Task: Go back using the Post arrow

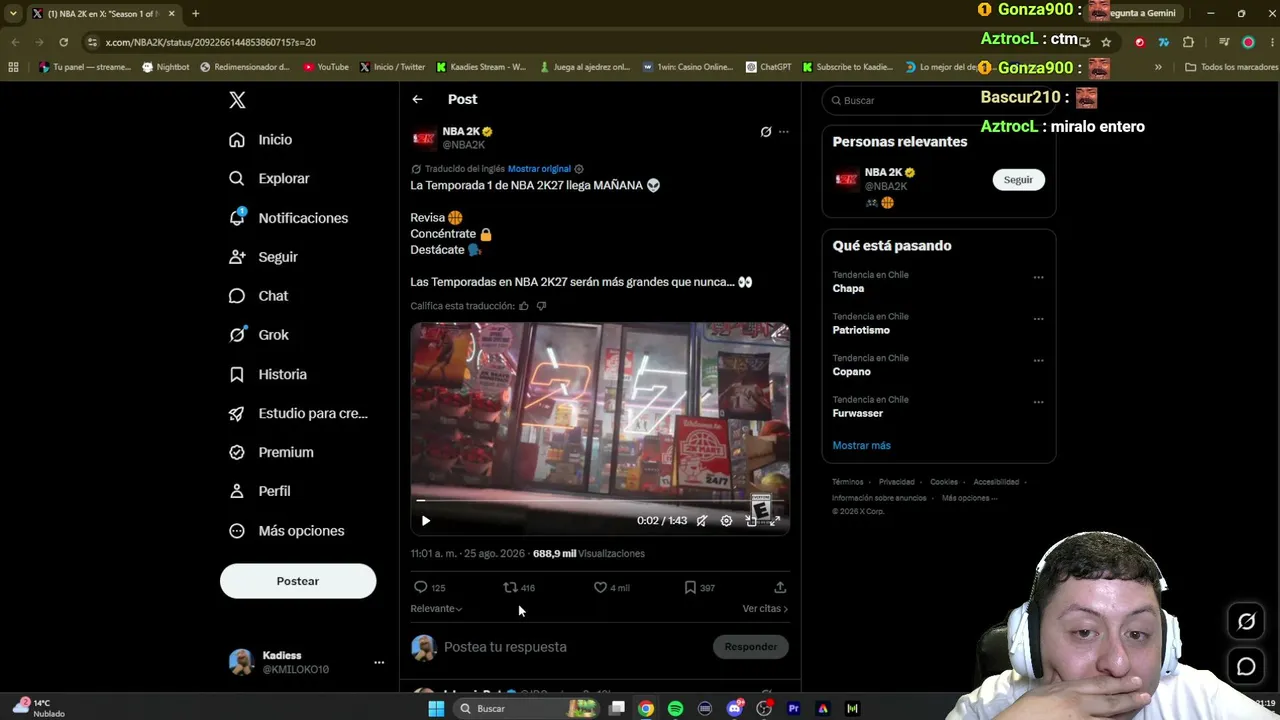Action: click(417, 99)
